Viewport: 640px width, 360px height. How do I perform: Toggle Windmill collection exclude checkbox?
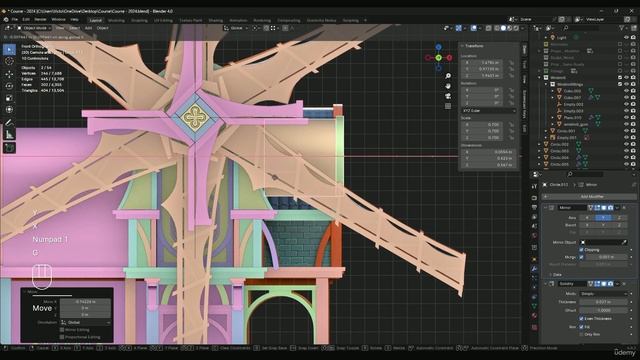pos(620,78)
